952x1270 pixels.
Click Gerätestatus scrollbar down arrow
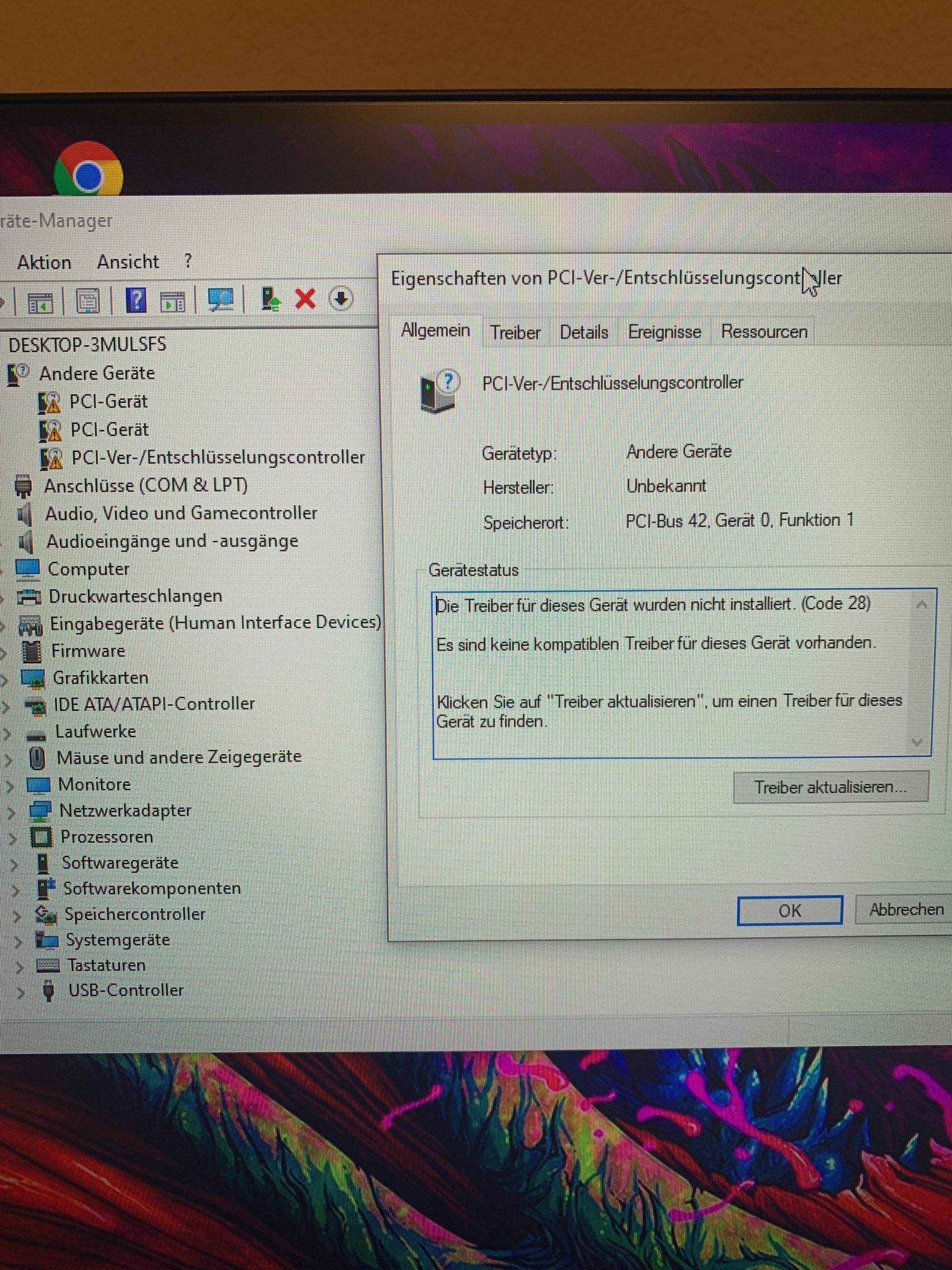click(x=917, y=742)
